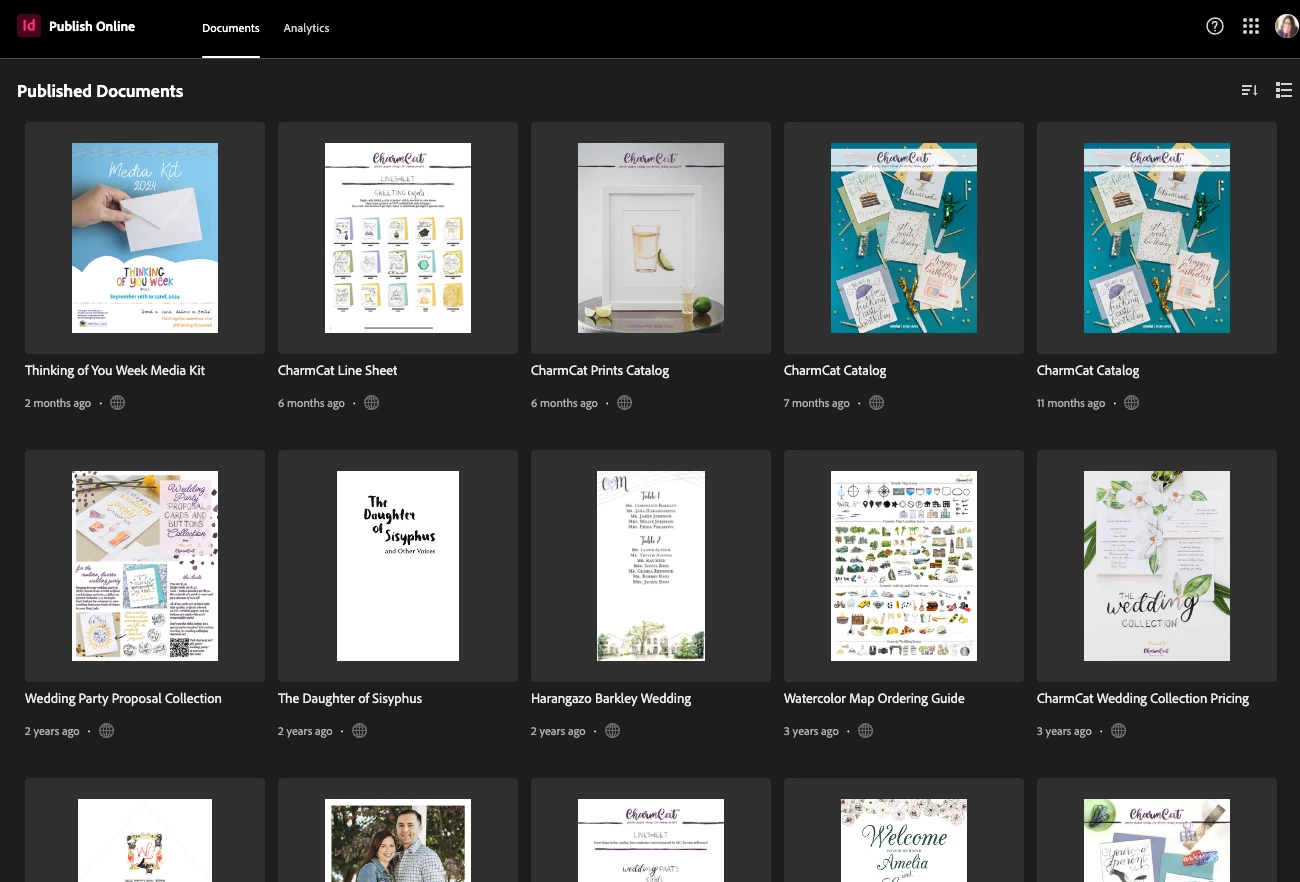
Task: Open Thinking of You Week Media Kit title
Action: 115,370
